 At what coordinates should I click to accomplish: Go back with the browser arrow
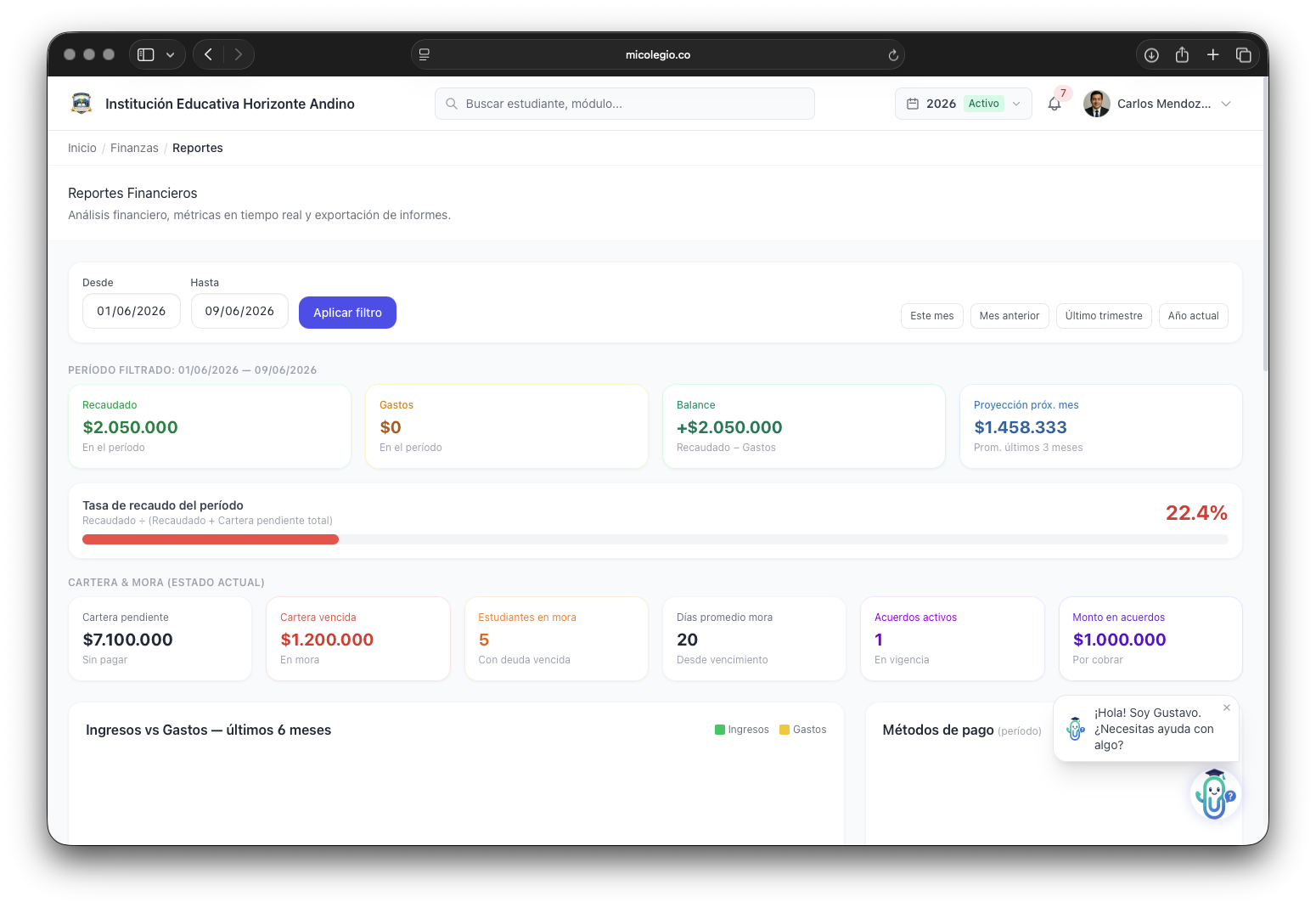[208, 54]
